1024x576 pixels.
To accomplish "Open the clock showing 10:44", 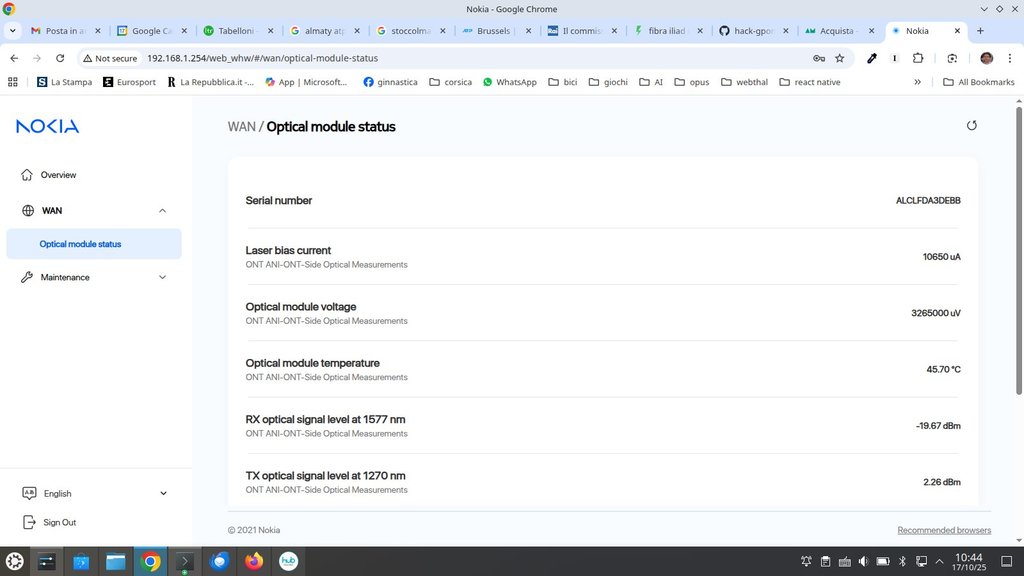I will pyautogui.click(x=968, y=561).
